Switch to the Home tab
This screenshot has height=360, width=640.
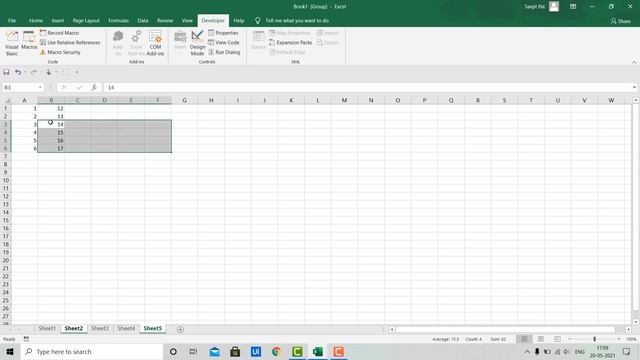36,20
